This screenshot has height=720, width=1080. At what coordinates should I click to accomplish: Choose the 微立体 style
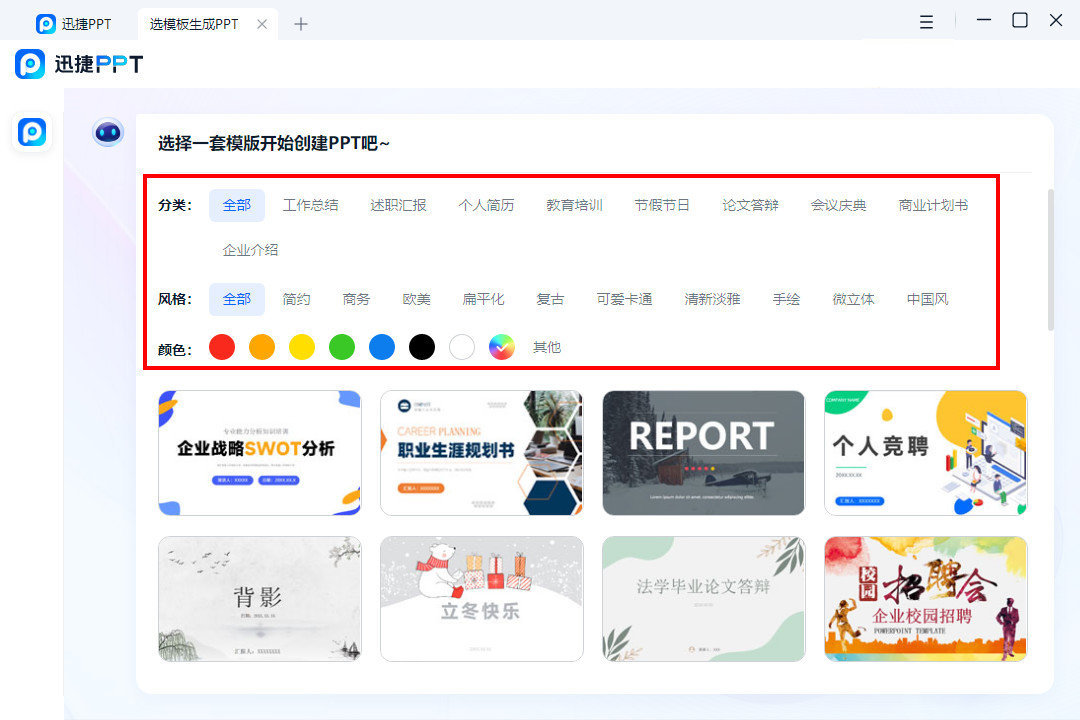pos(853,299)
